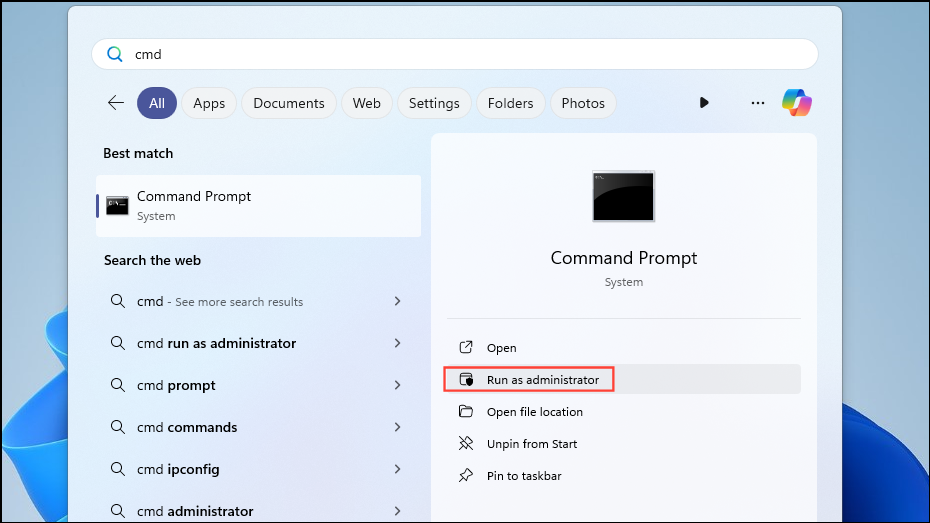Expand the cmd - See more search results chevron
Image resolution: width=930 pixels, height=523 pixels.
tap(397, 301)
